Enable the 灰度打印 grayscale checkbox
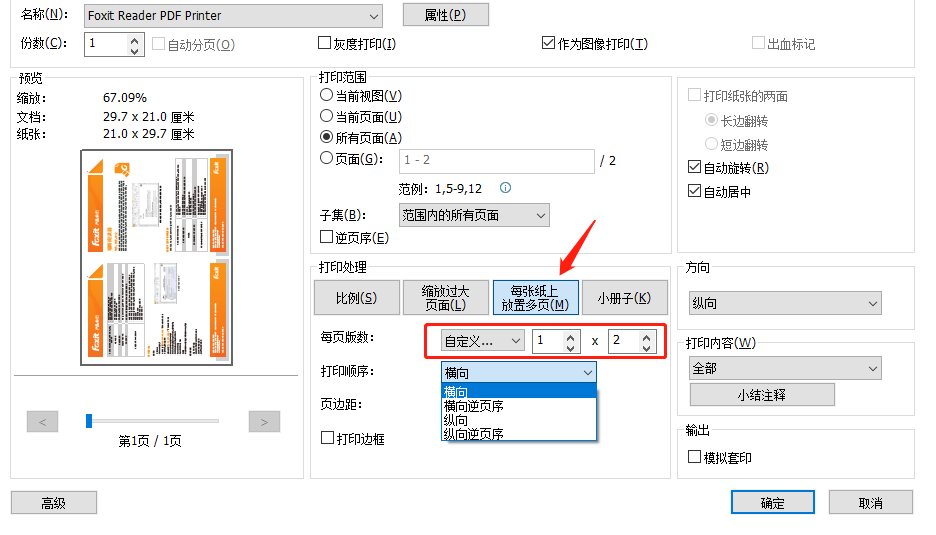The image size is (936, 535). (324, 44)
